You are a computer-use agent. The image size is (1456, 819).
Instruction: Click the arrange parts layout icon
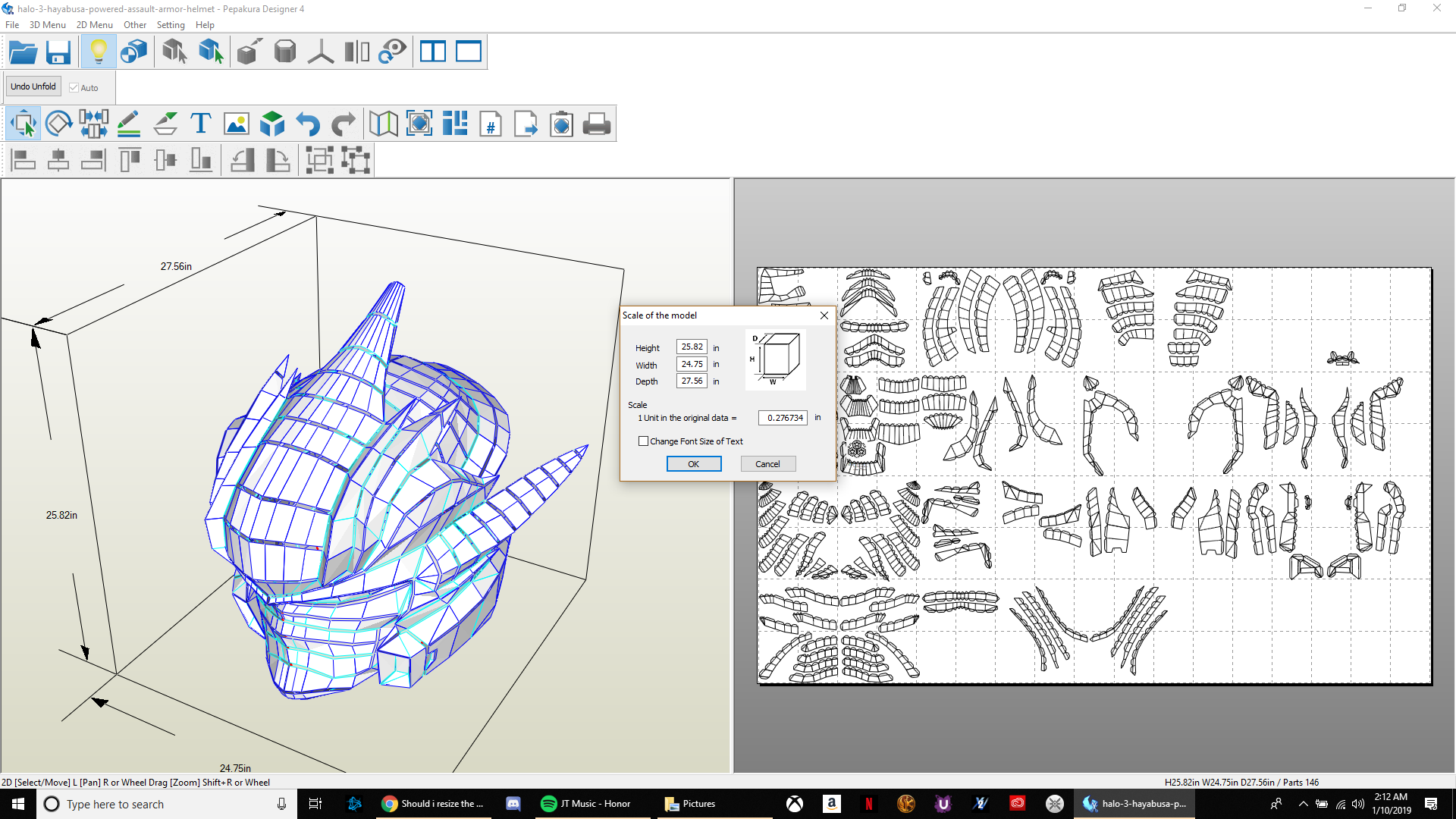[455, 124]
